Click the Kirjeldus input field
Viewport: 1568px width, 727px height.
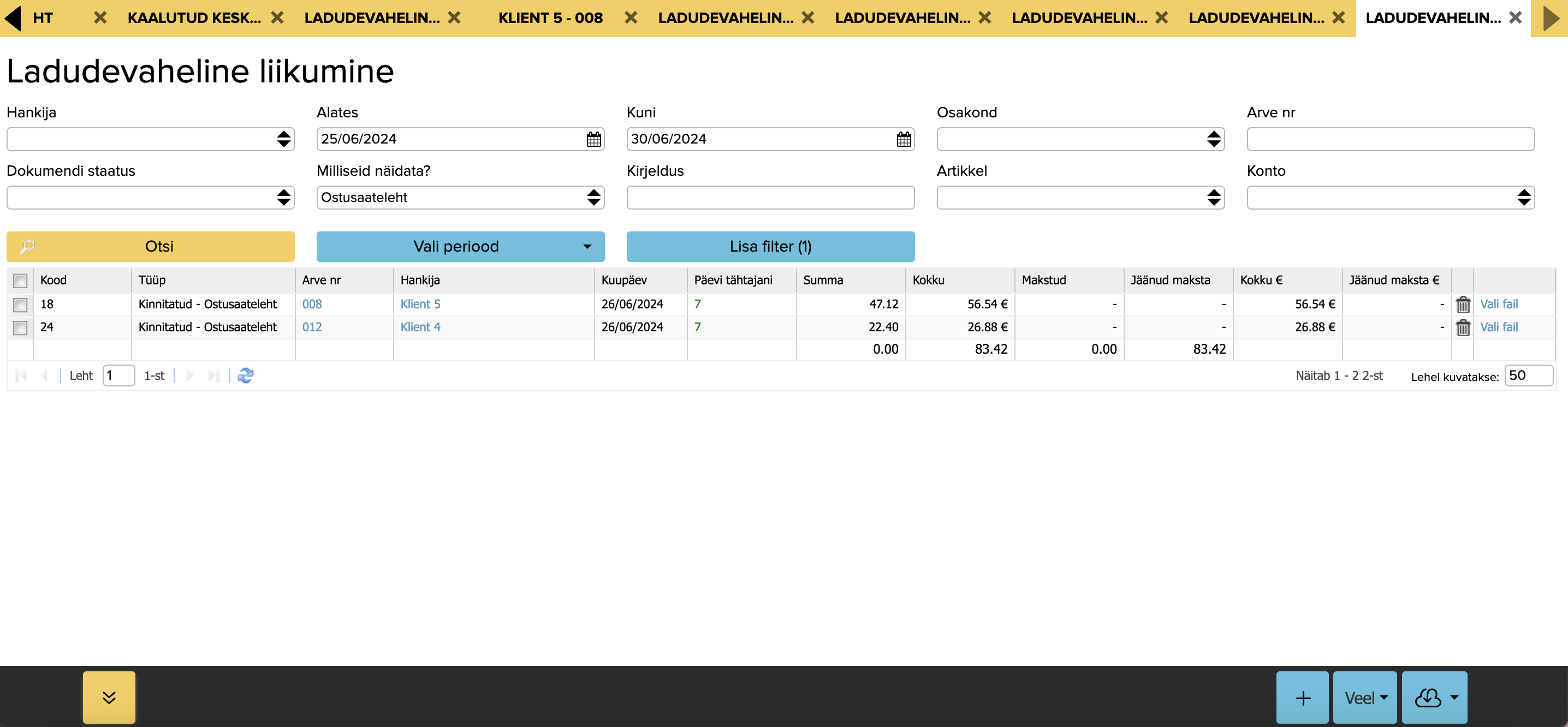pyautogui.click(x=770, y=198)
